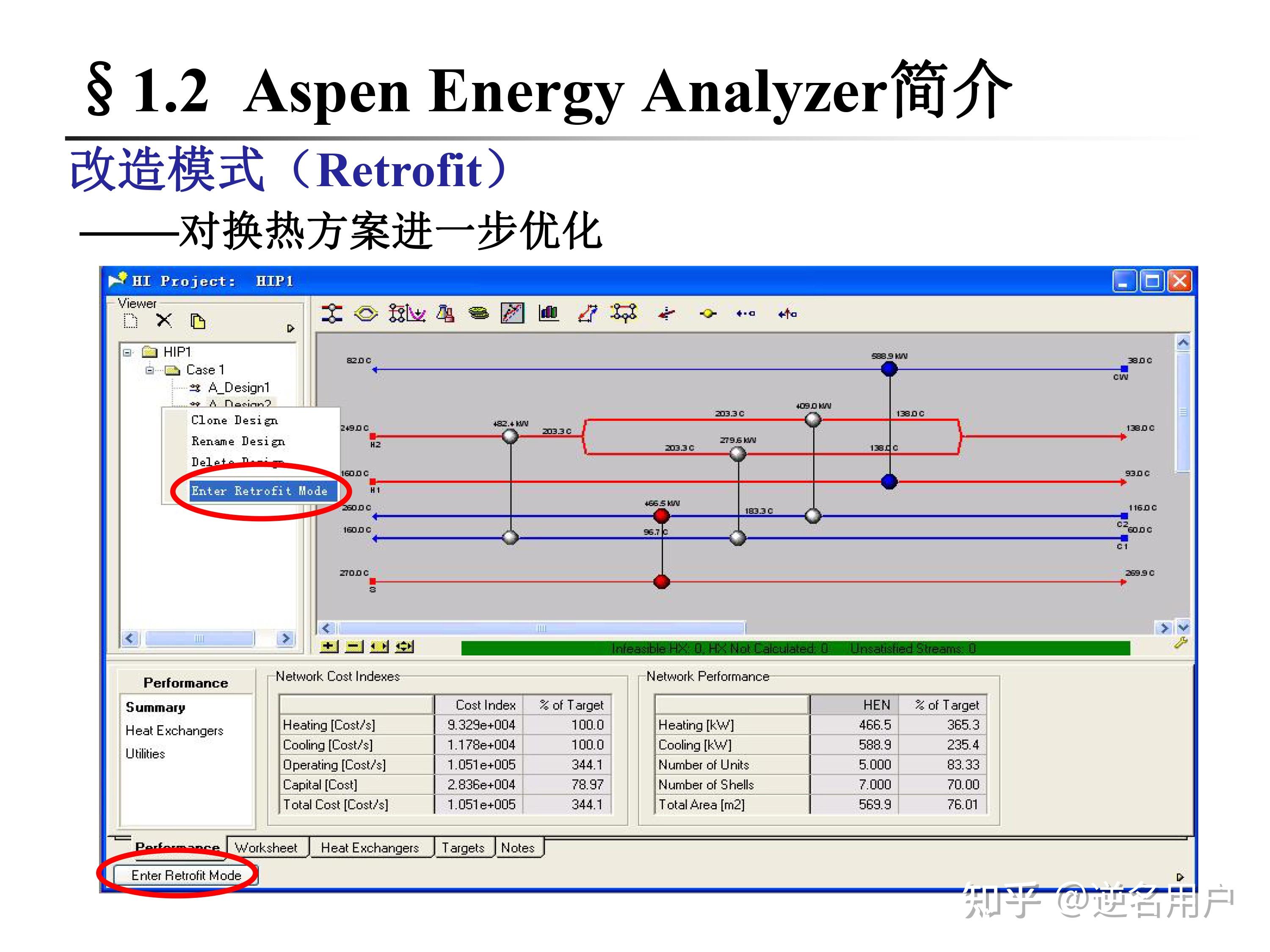Select the red arrow split stream icon
This screenshot has width=1270, height=952.
coord(666,314)
